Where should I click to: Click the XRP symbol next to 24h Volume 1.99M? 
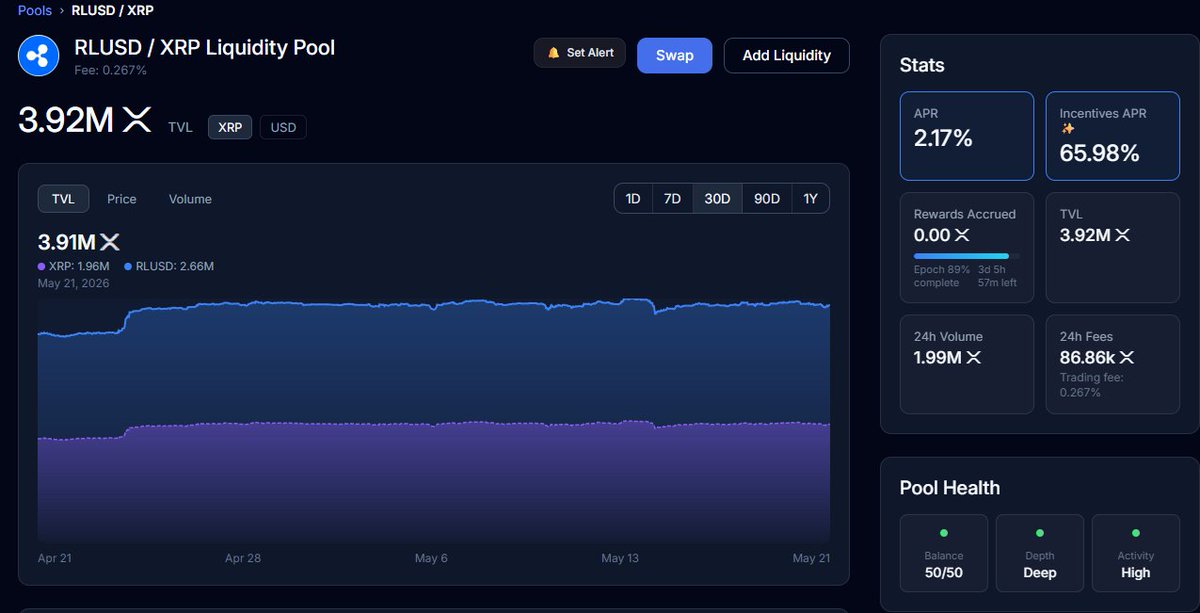pyautogui.click(x=973, y=358)
